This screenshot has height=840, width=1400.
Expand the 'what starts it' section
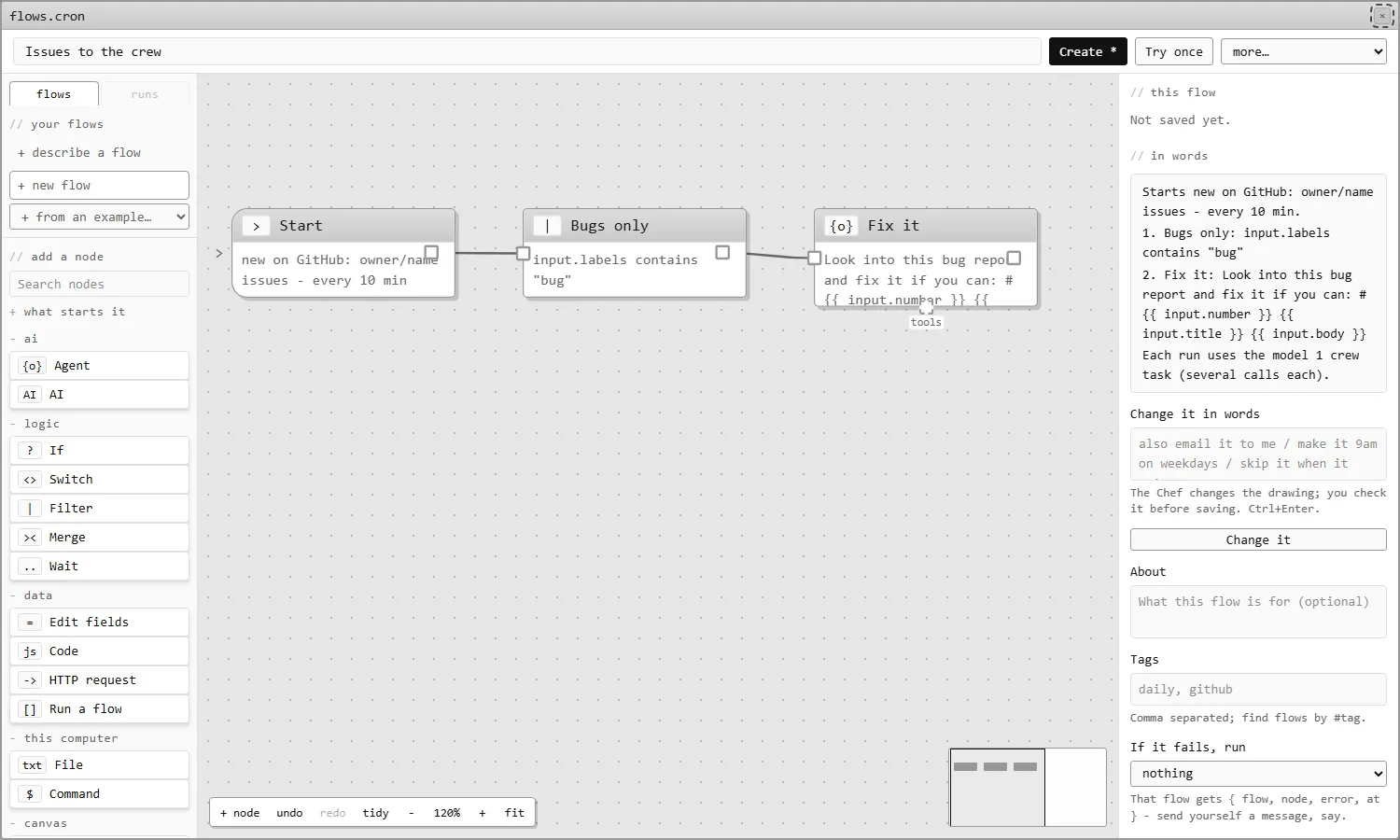(67, 312)
